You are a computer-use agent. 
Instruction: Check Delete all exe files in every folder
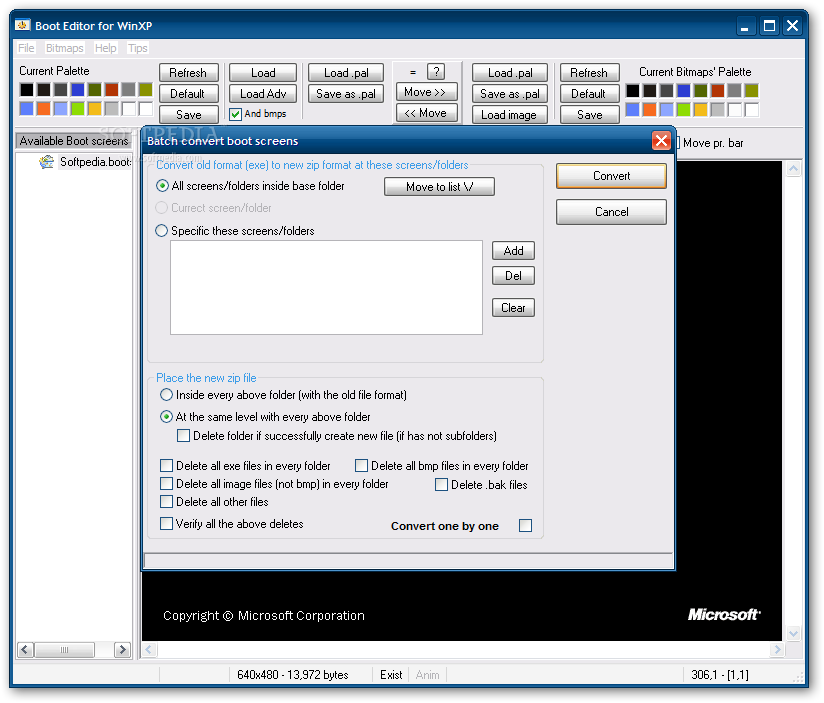point(167,466)
